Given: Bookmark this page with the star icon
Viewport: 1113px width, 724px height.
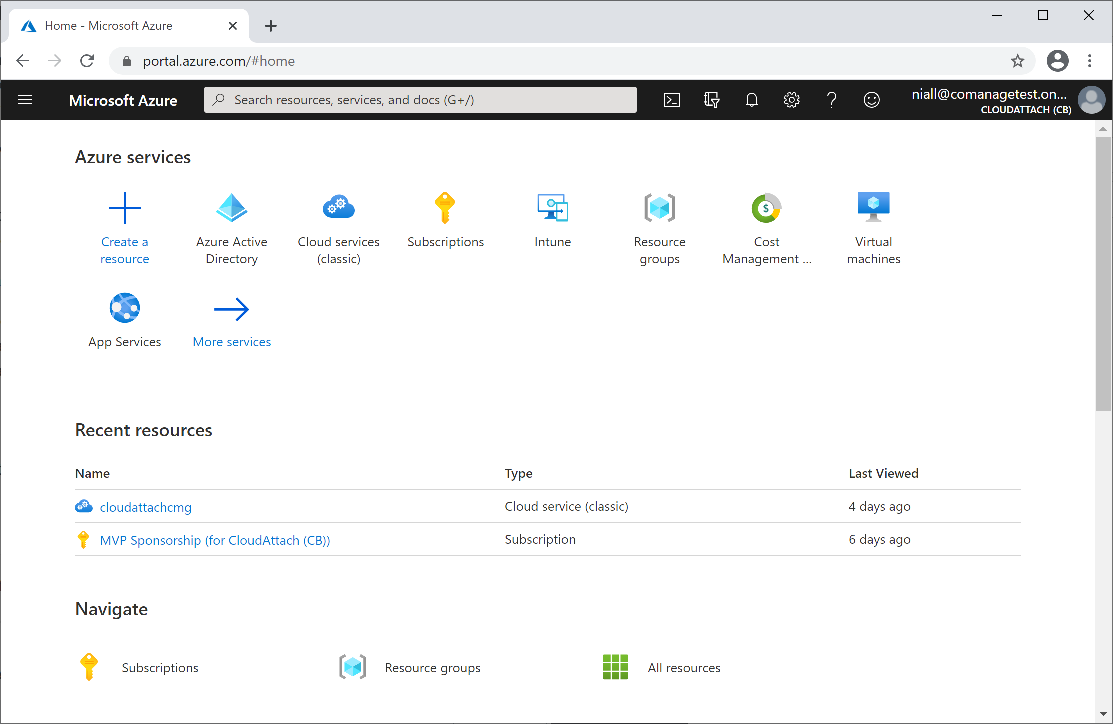Looking at the screenshot, I should pyautogui.click(x=1018, y=61).
